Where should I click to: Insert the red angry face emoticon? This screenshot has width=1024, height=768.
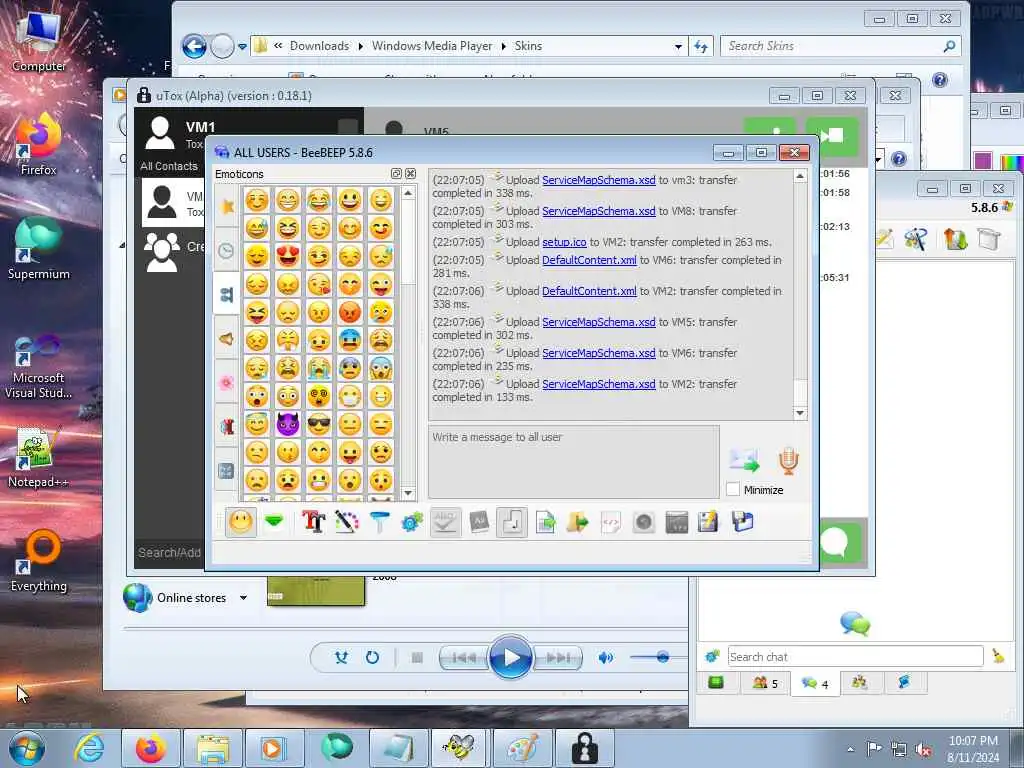pyautogui.click(x=350, y=312)
